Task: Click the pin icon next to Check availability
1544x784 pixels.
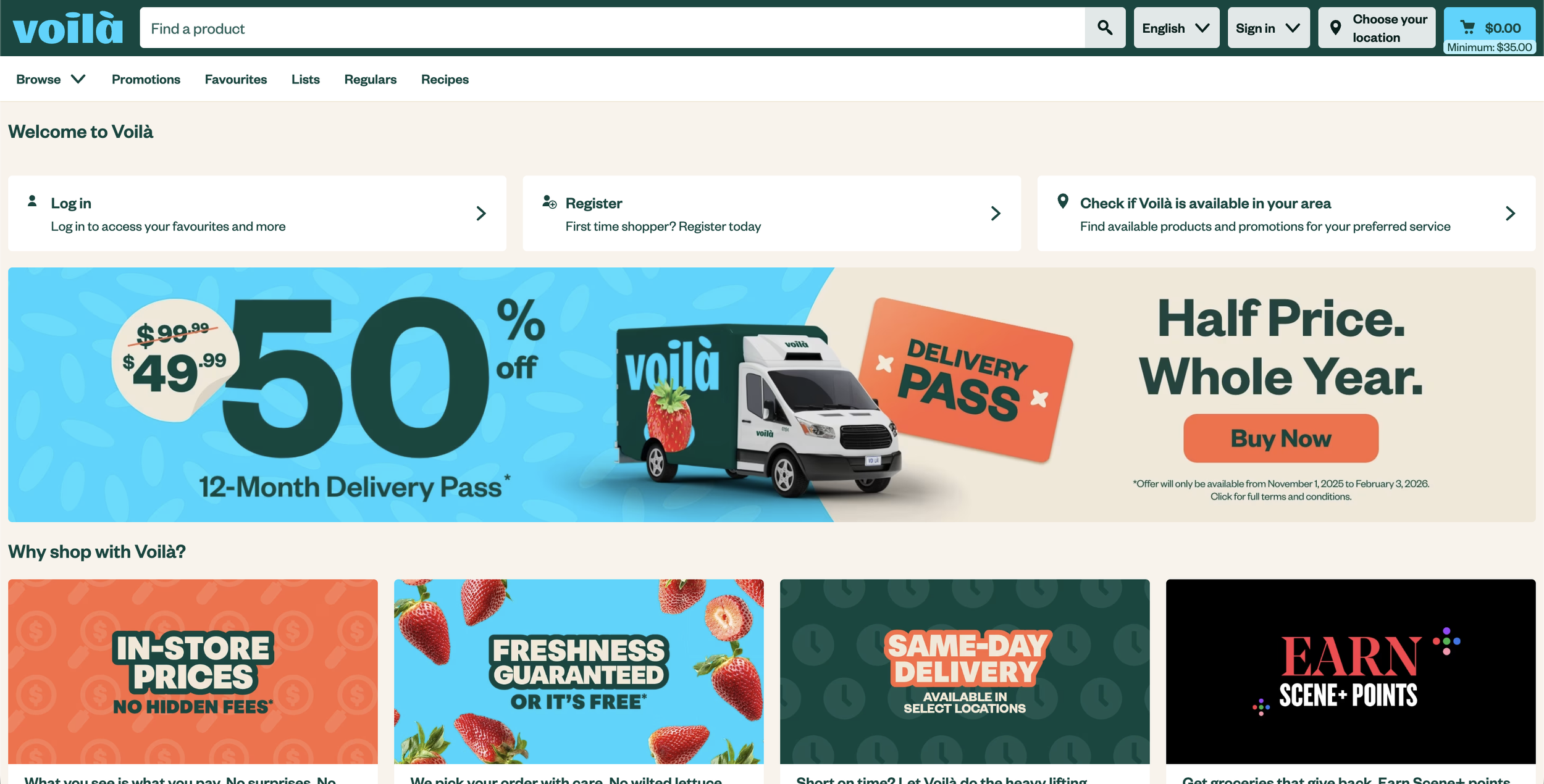Action: coord(1063,201)
